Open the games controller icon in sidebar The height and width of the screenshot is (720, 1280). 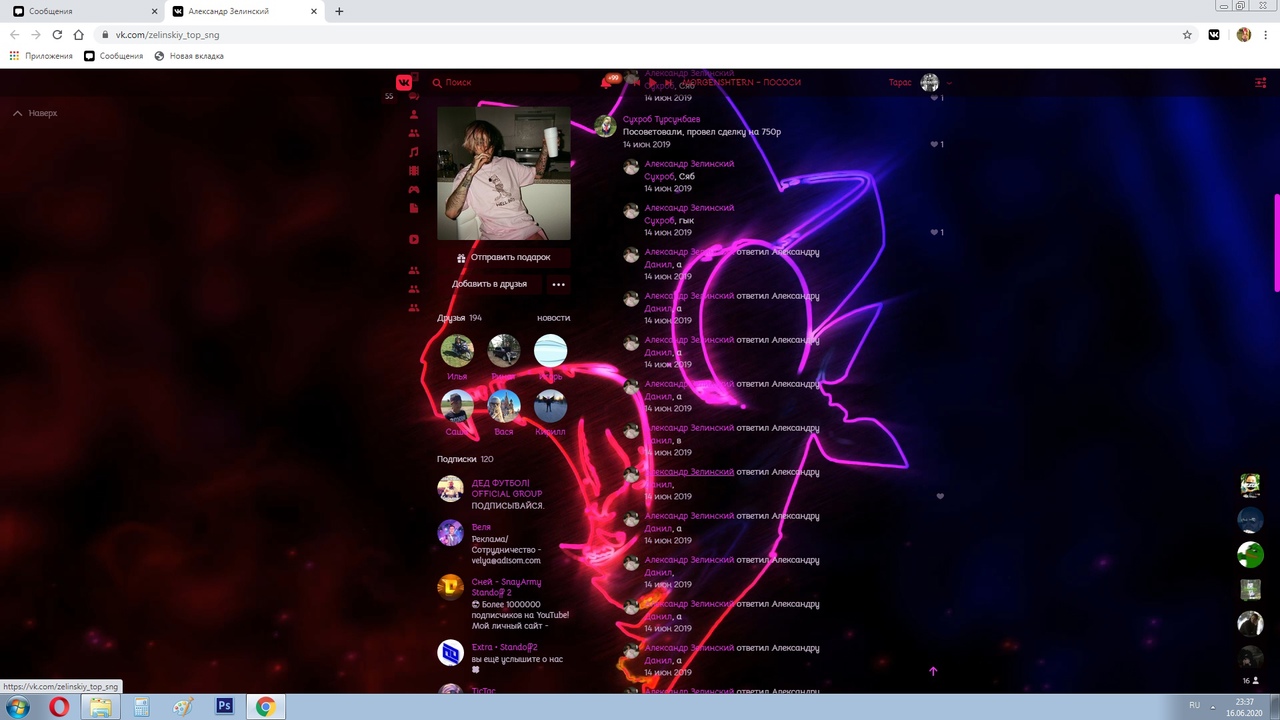[414, 189]
